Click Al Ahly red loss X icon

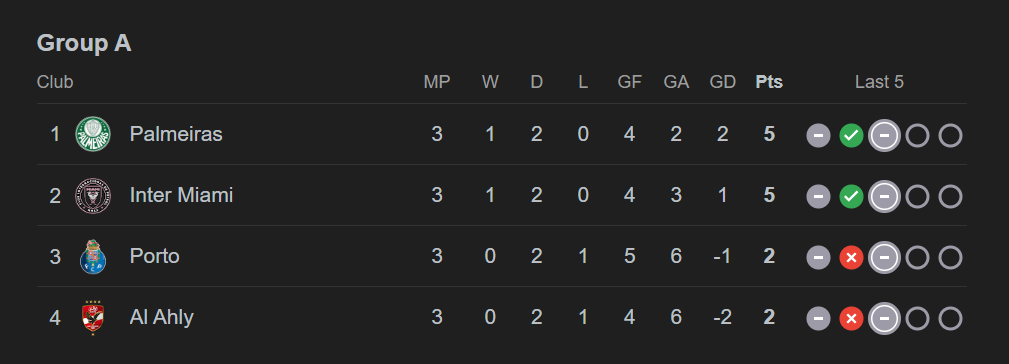pyautogui.click(x=851, y=318)
